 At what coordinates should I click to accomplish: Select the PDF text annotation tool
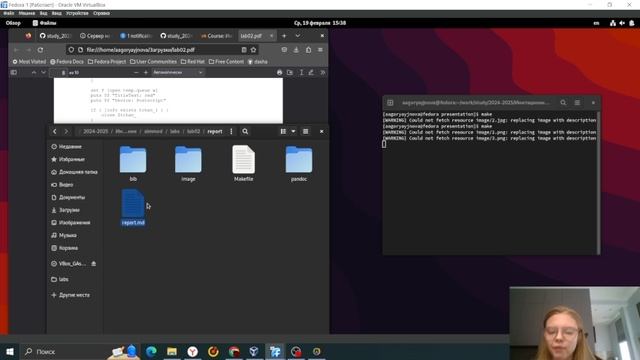(x=301, y=72)
